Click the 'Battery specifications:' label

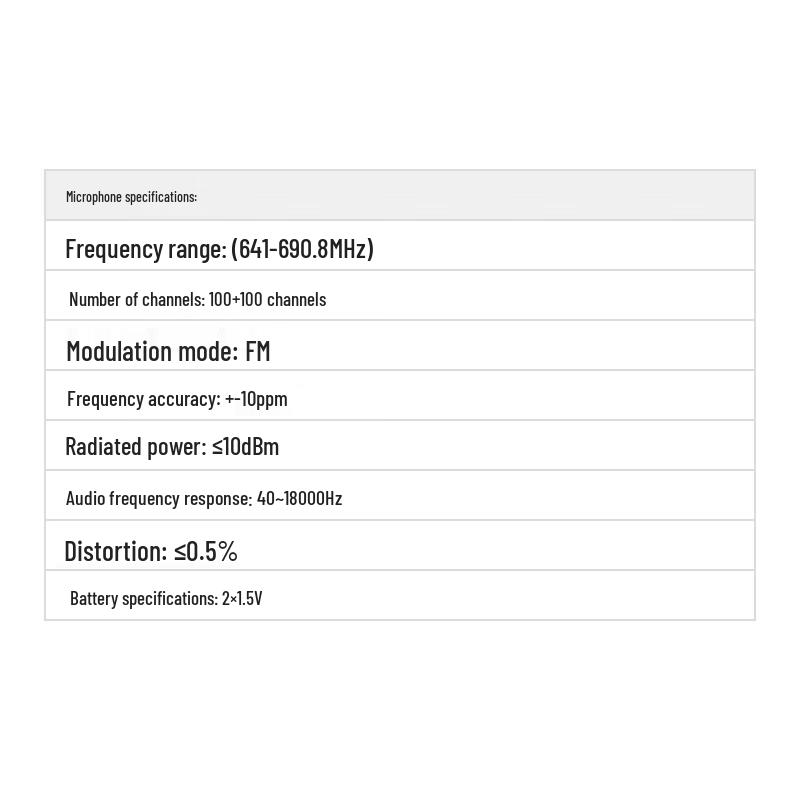[x=144, y=598]
